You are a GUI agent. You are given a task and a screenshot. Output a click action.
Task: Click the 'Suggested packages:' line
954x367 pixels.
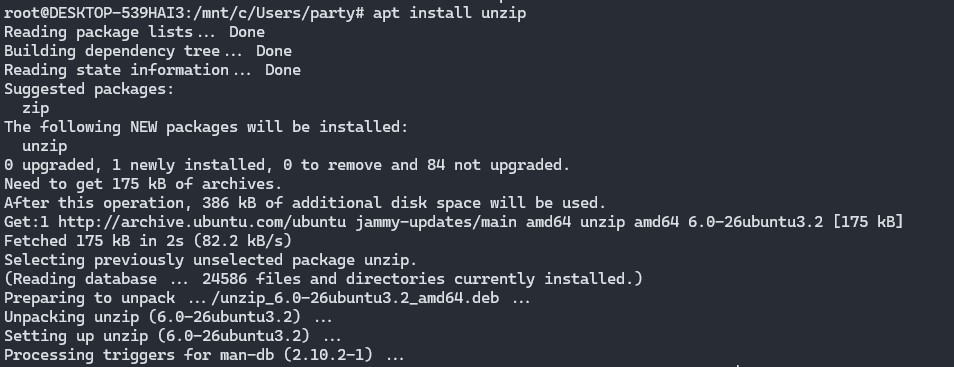click(89, 89)
